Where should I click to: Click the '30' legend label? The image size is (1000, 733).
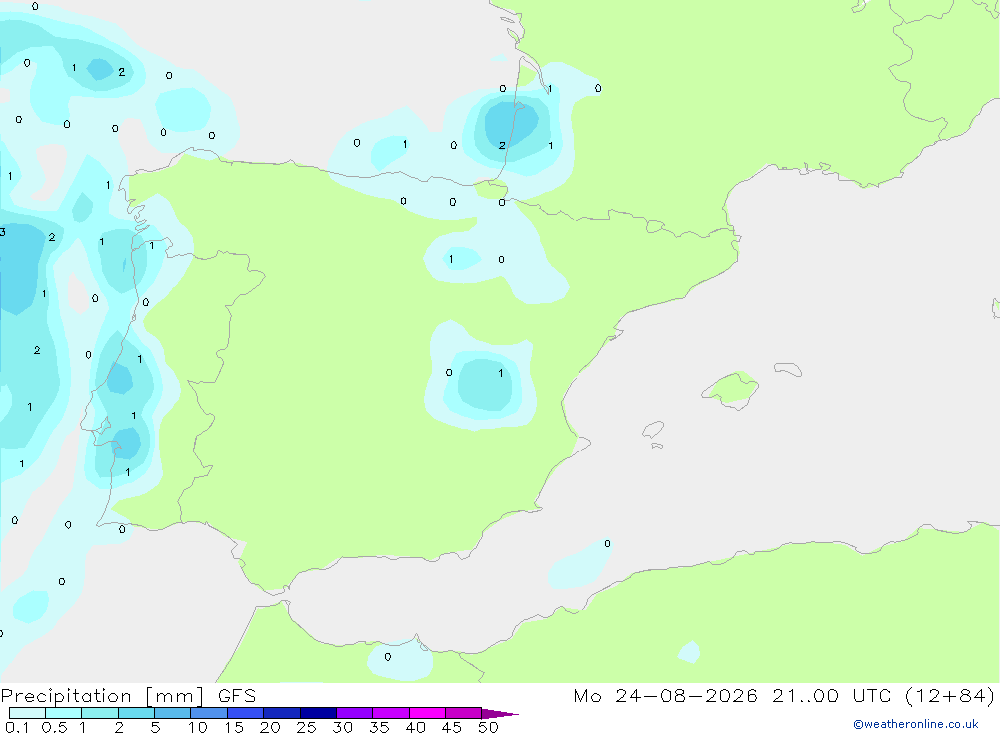point(343,727)
